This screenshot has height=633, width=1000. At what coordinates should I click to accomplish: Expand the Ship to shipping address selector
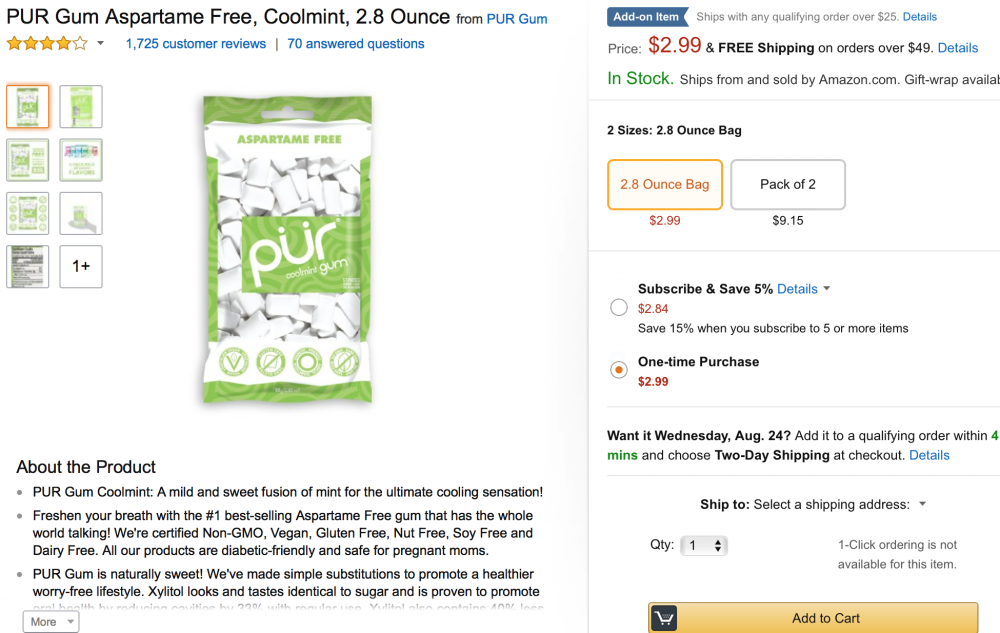click(922, 504)
